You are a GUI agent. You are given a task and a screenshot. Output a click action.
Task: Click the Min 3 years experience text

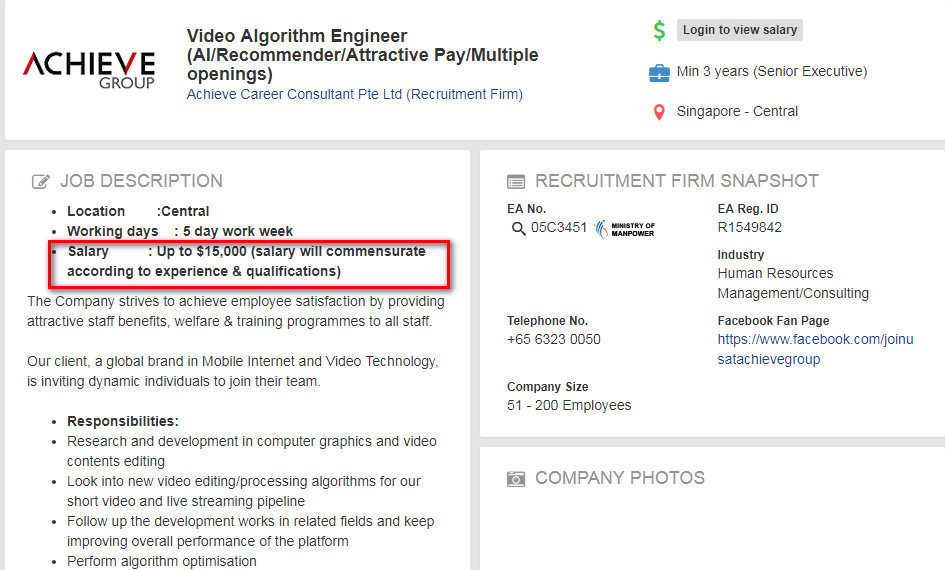tap(771, 71)
